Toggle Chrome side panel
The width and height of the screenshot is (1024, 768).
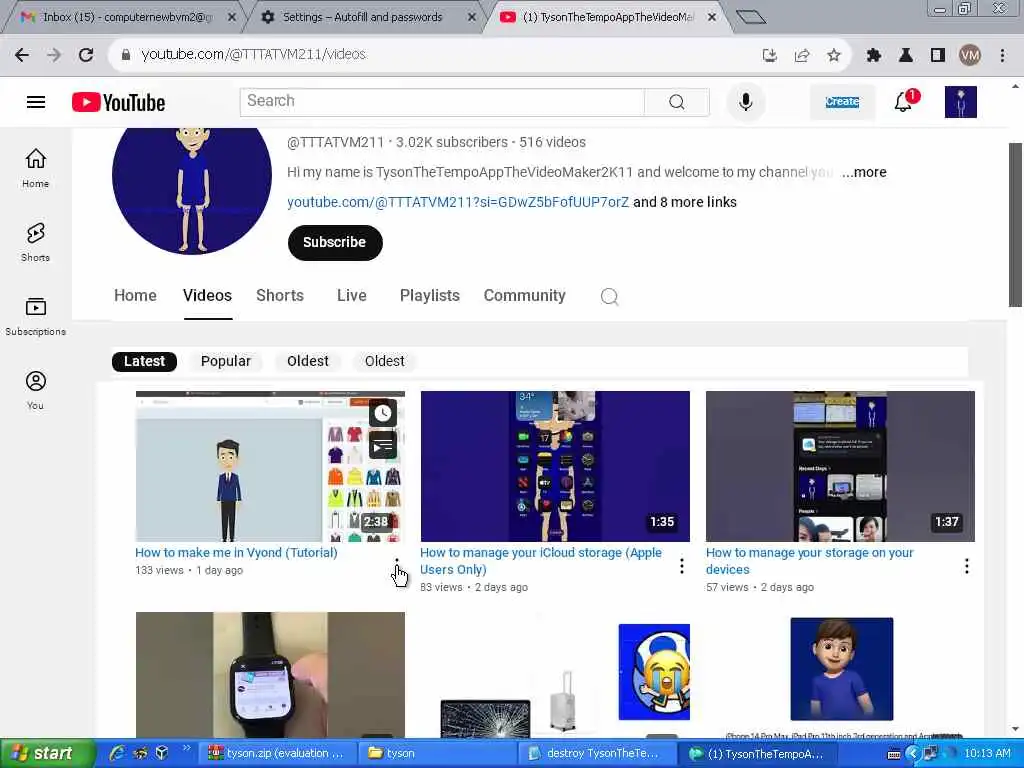point(938,56)
